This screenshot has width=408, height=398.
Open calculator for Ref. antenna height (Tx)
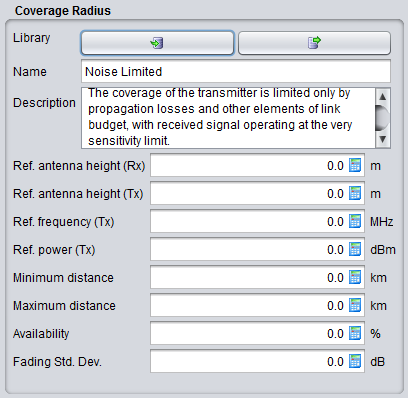coord(355,193)
